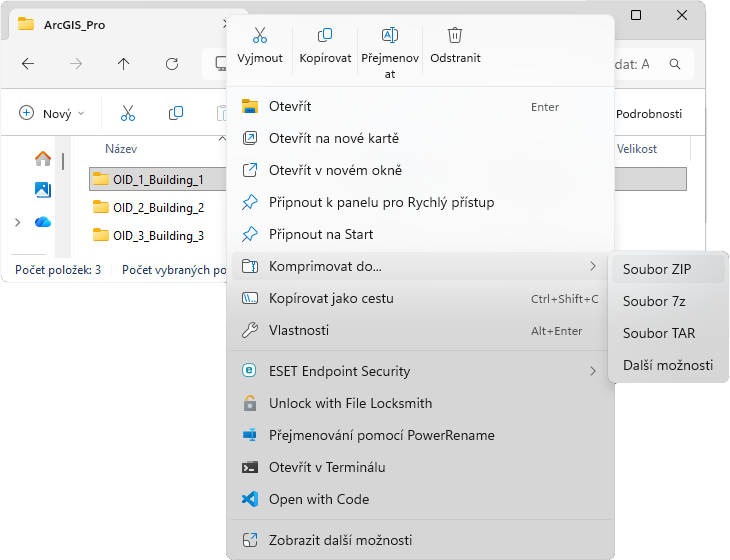Choose Otevřít from the context menu
730x560 pixels.
tap(420, 107)
